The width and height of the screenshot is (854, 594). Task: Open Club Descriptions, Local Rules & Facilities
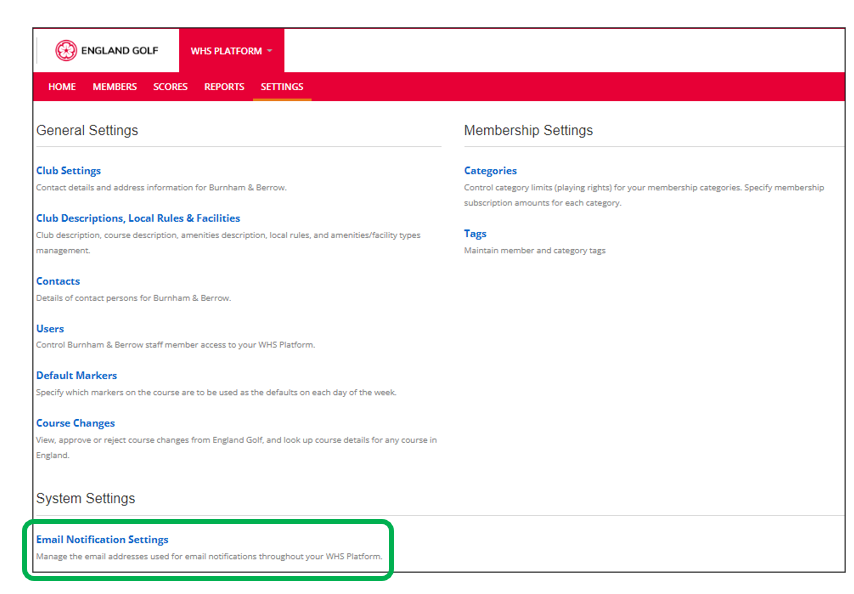tap(138, 218)
